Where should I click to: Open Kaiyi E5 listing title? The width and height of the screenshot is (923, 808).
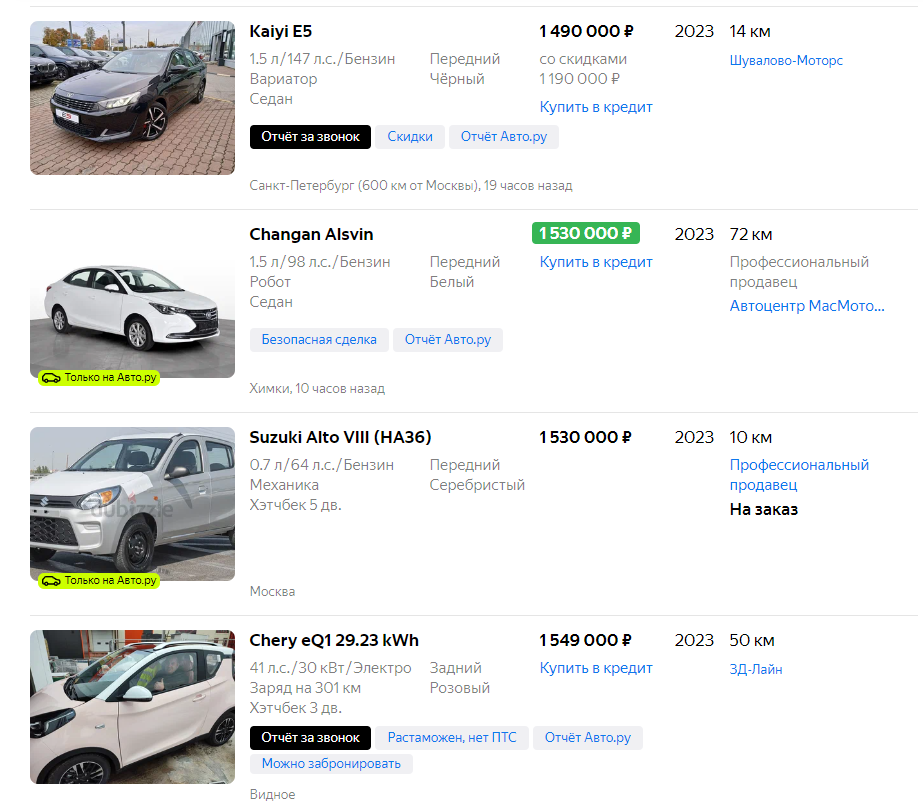[x=281, y=31]
